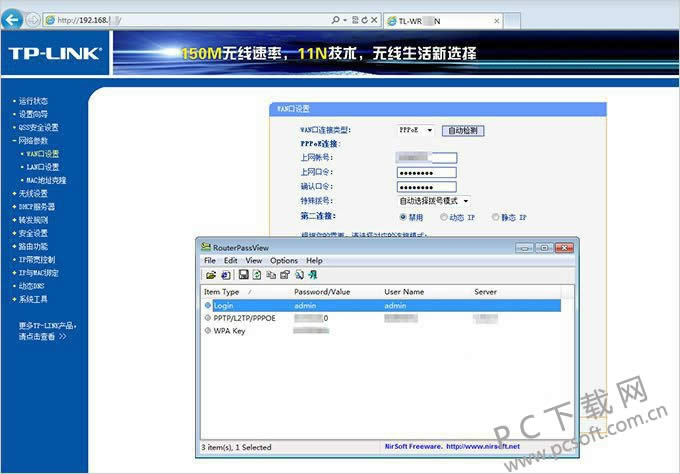Click Save Selected Items floppy icon
The image size is (680, 474).
(x=244, y=275)
